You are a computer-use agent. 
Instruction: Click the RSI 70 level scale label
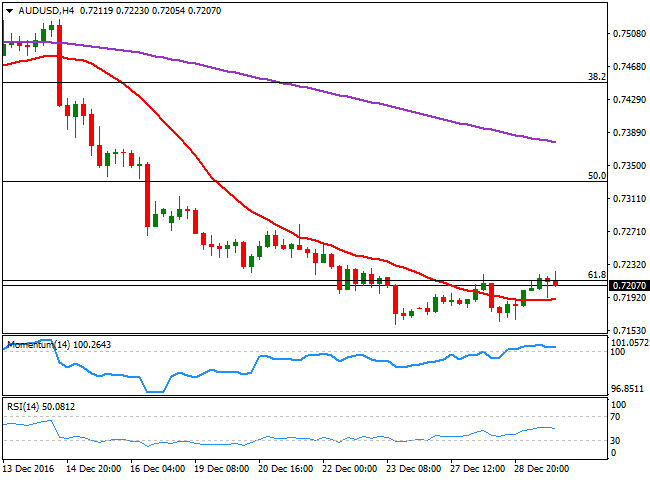(x=615, y=417)
